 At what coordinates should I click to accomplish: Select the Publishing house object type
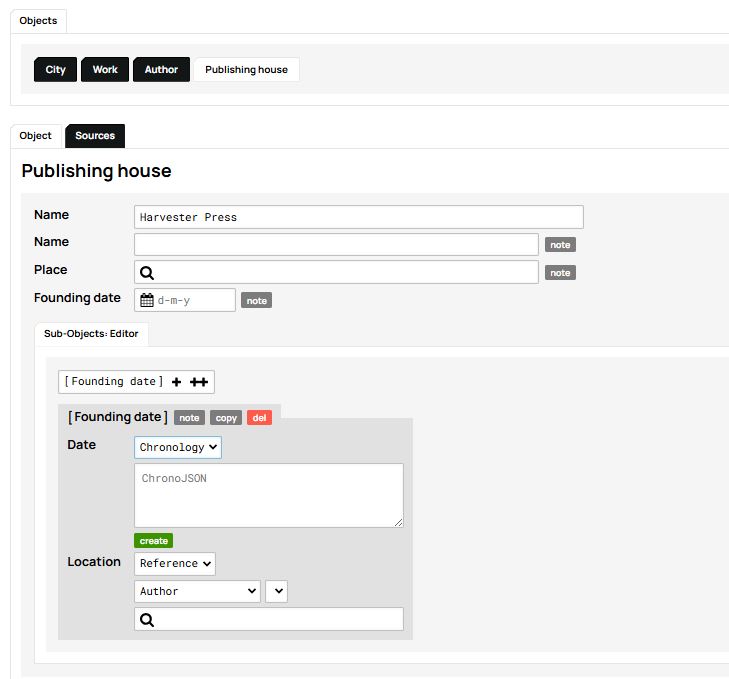pyautogui.click(x=246, y=70)
